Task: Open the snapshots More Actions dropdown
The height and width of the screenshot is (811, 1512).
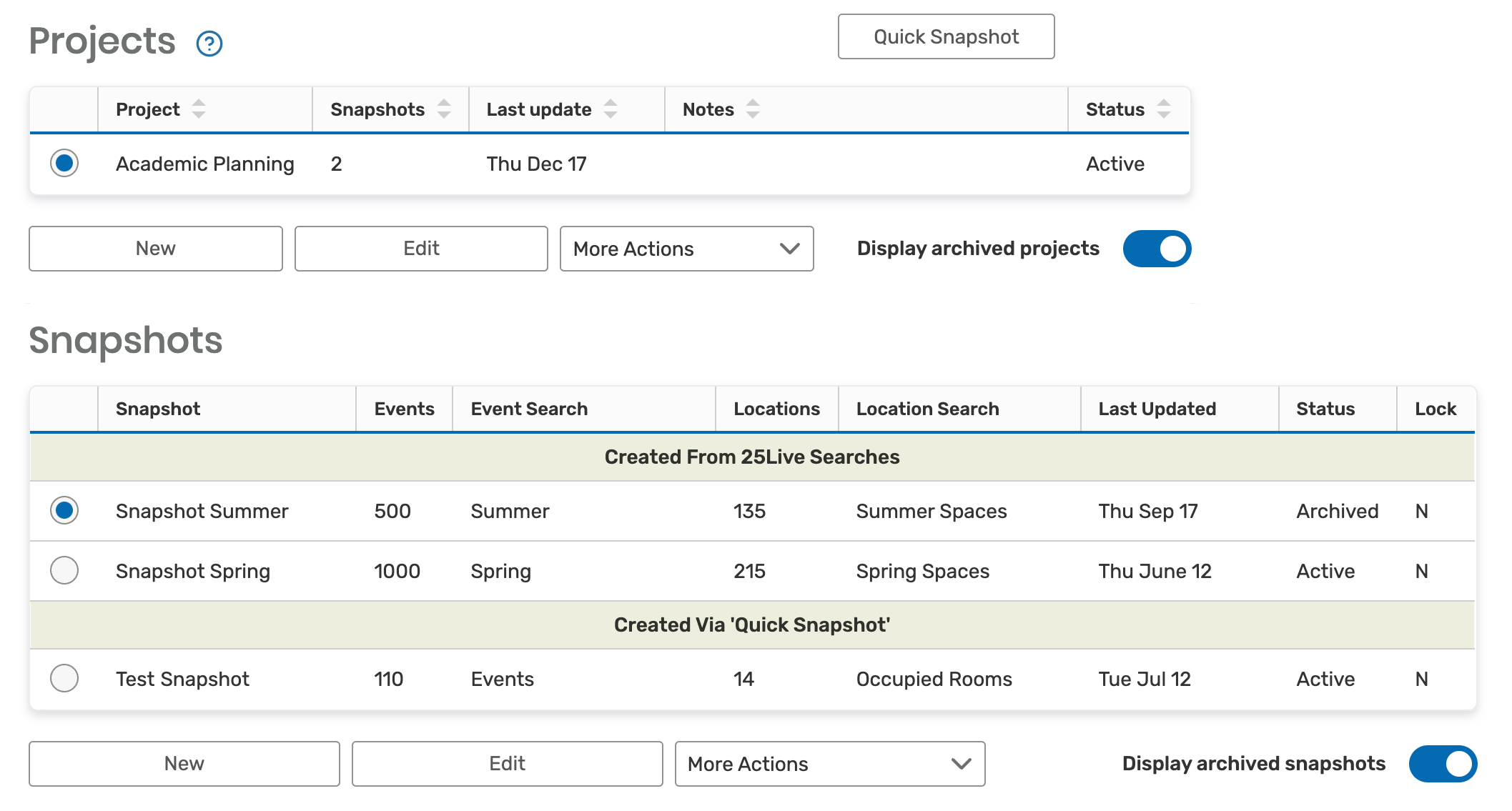Action: (829, 764)
